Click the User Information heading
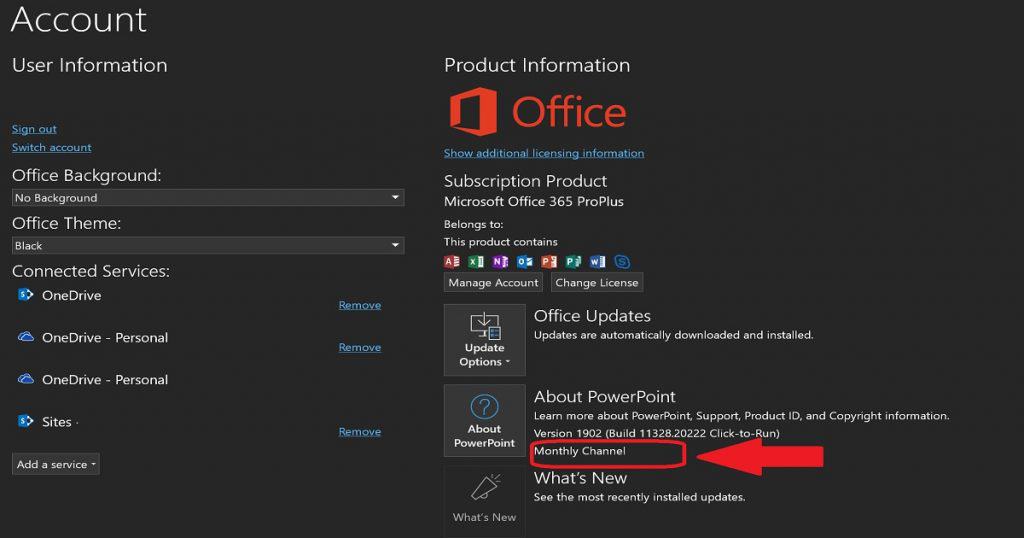 pyautogui.click(x=89, y=65)
